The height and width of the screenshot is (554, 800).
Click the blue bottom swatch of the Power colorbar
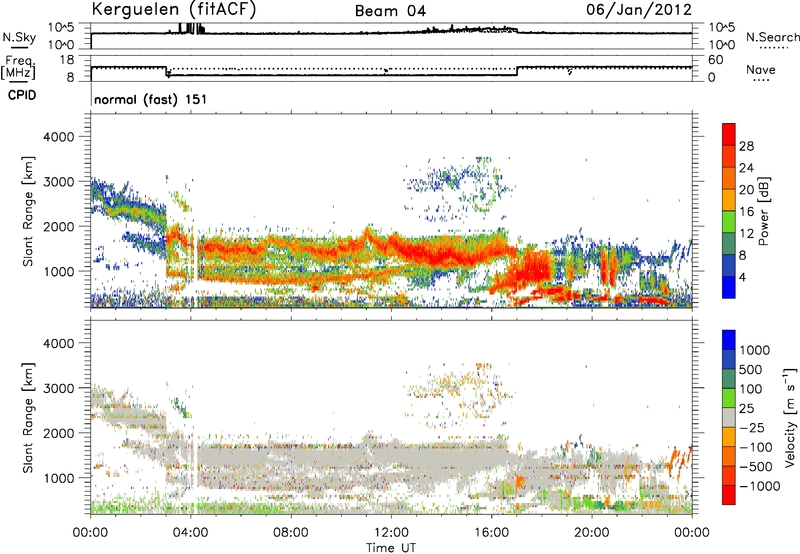729,287
